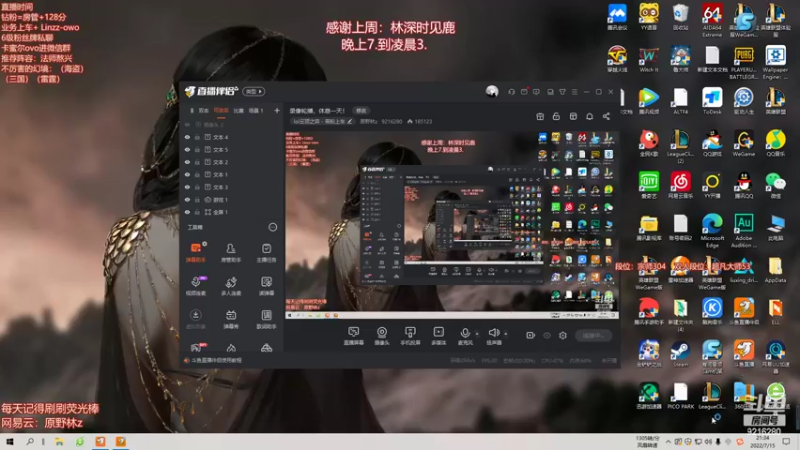800x450 pixels.
Task: Open Adobe Audition desktop shortcut
Action: 743,231
